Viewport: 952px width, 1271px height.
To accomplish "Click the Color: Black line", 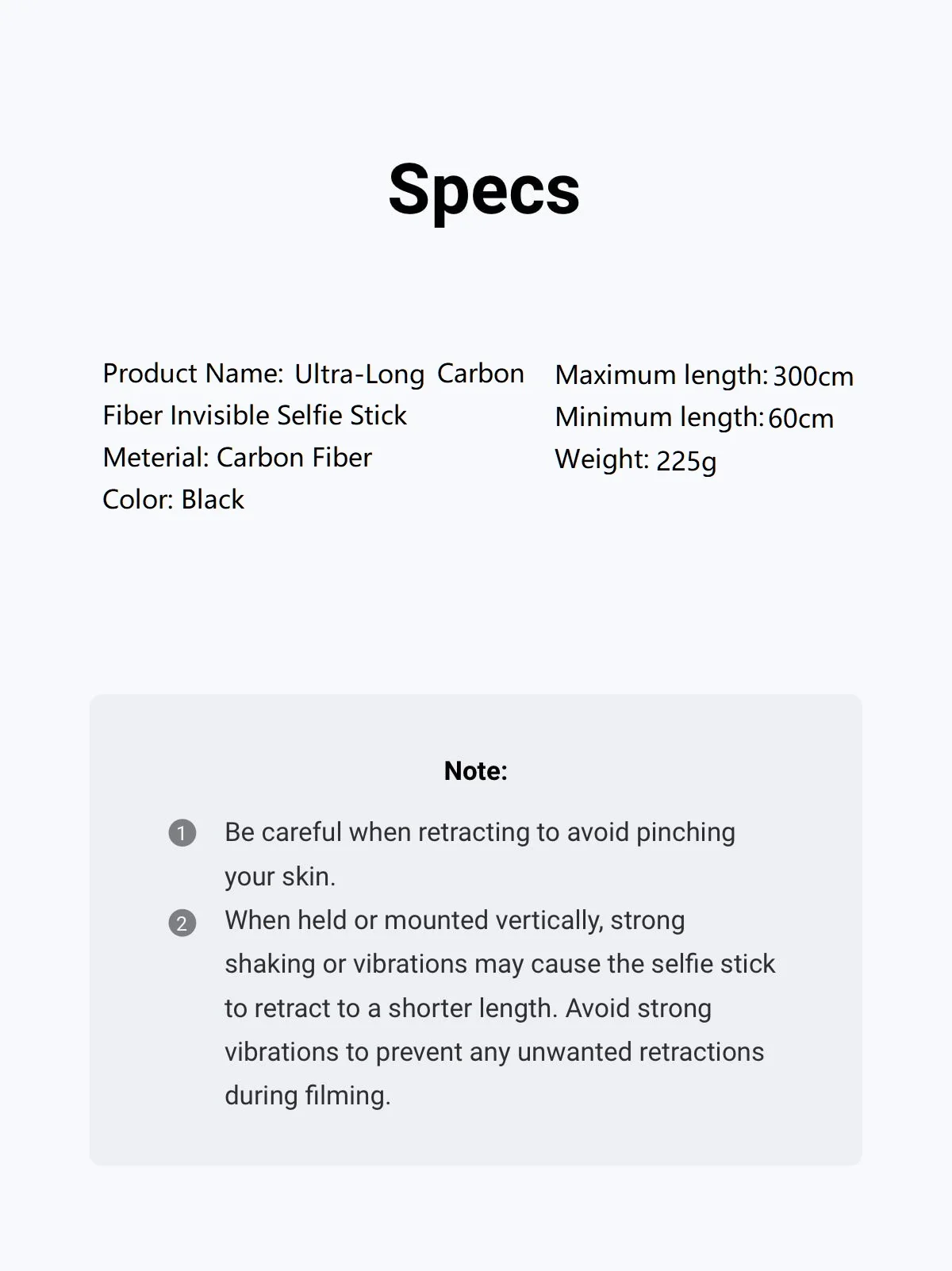I will pos(173,499).
